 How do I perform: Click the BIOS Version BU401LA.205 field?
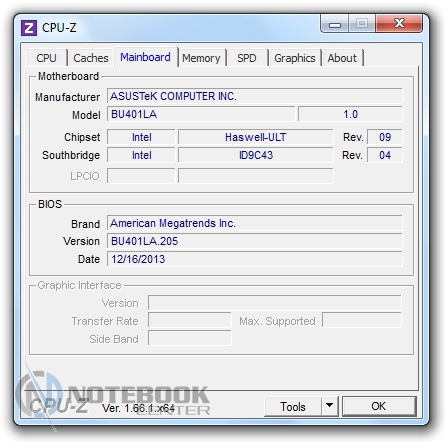coord(255,241)
